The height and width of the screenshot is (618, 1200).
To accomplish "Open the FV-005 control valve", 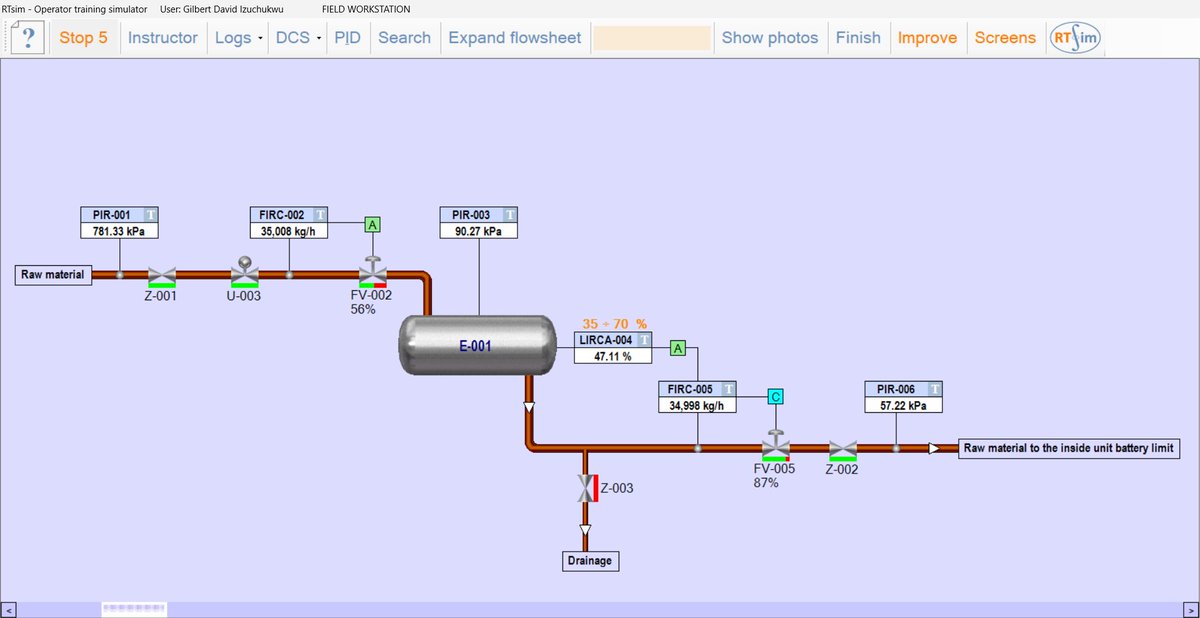I will 775,445.
